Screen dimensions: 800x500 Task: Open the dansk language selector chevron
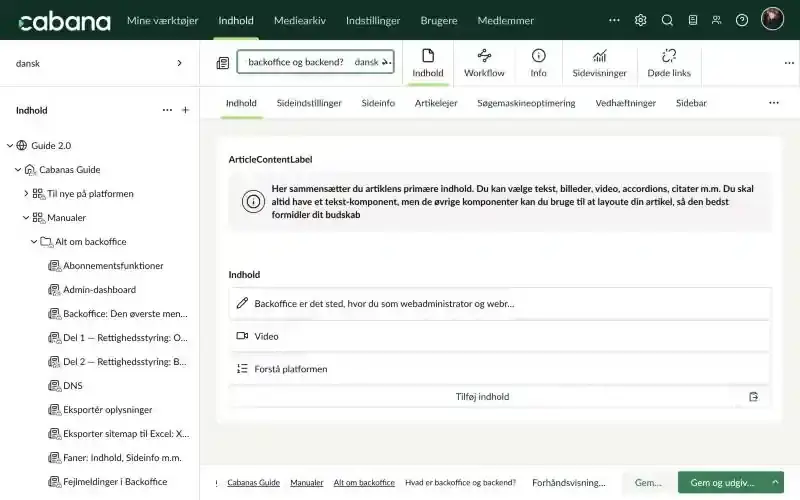coord(180,63)
